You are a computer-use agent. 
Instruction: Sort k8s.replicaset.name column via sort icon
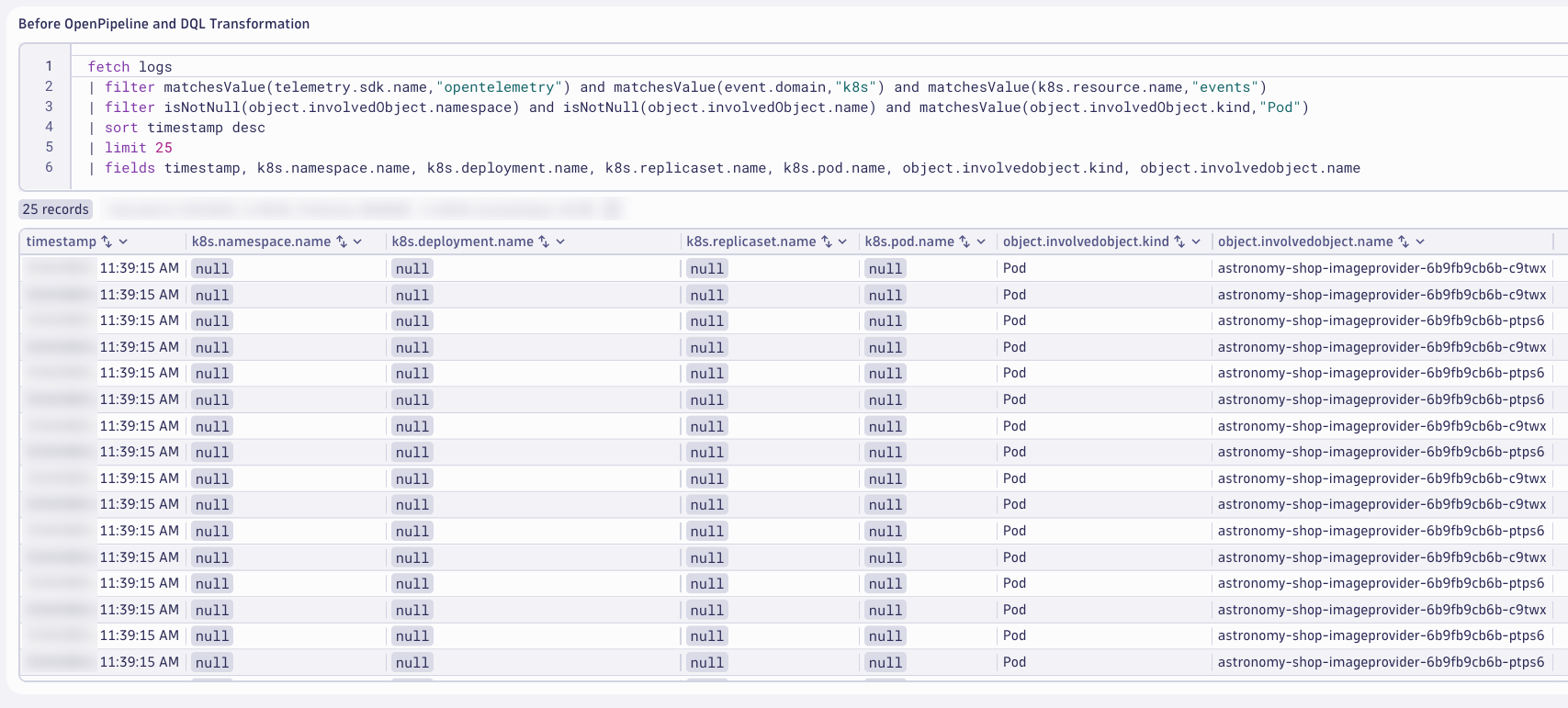pyautogui.click(x=827, y=242)
